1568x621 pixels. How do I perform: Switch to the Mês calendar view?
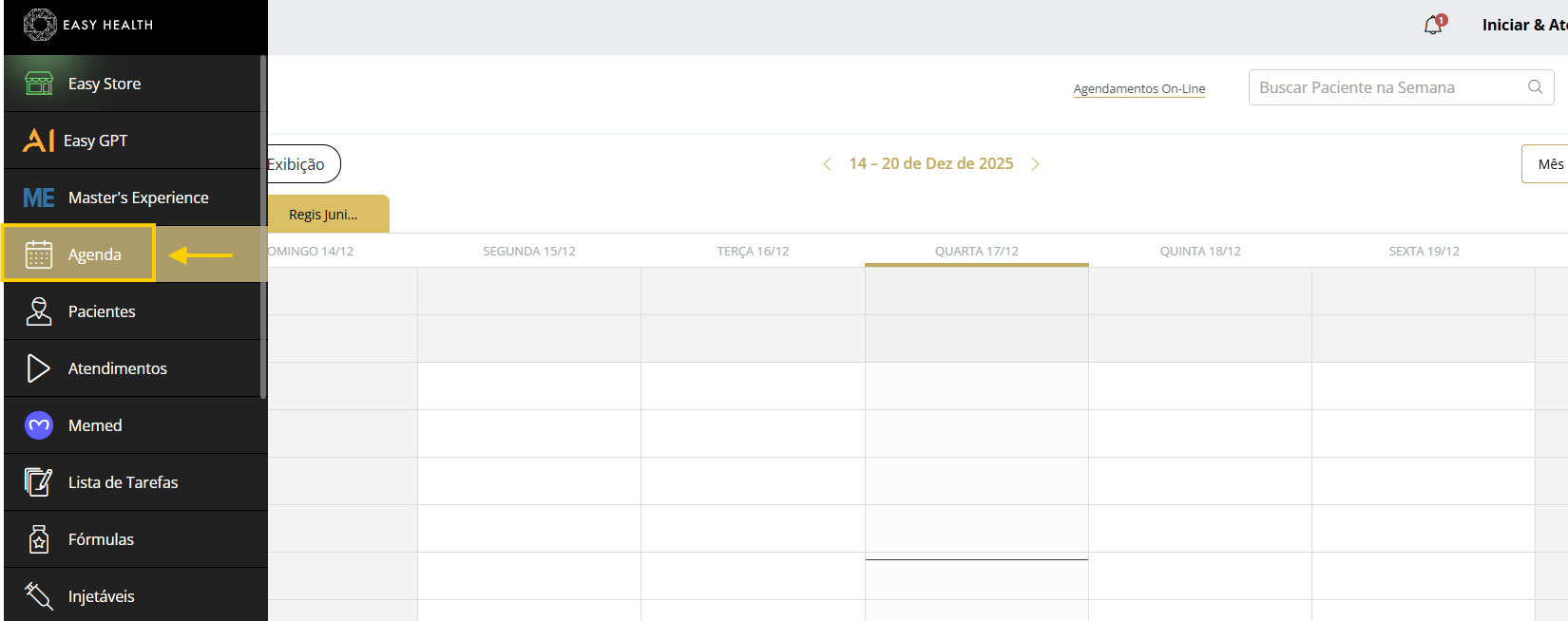1549,164
